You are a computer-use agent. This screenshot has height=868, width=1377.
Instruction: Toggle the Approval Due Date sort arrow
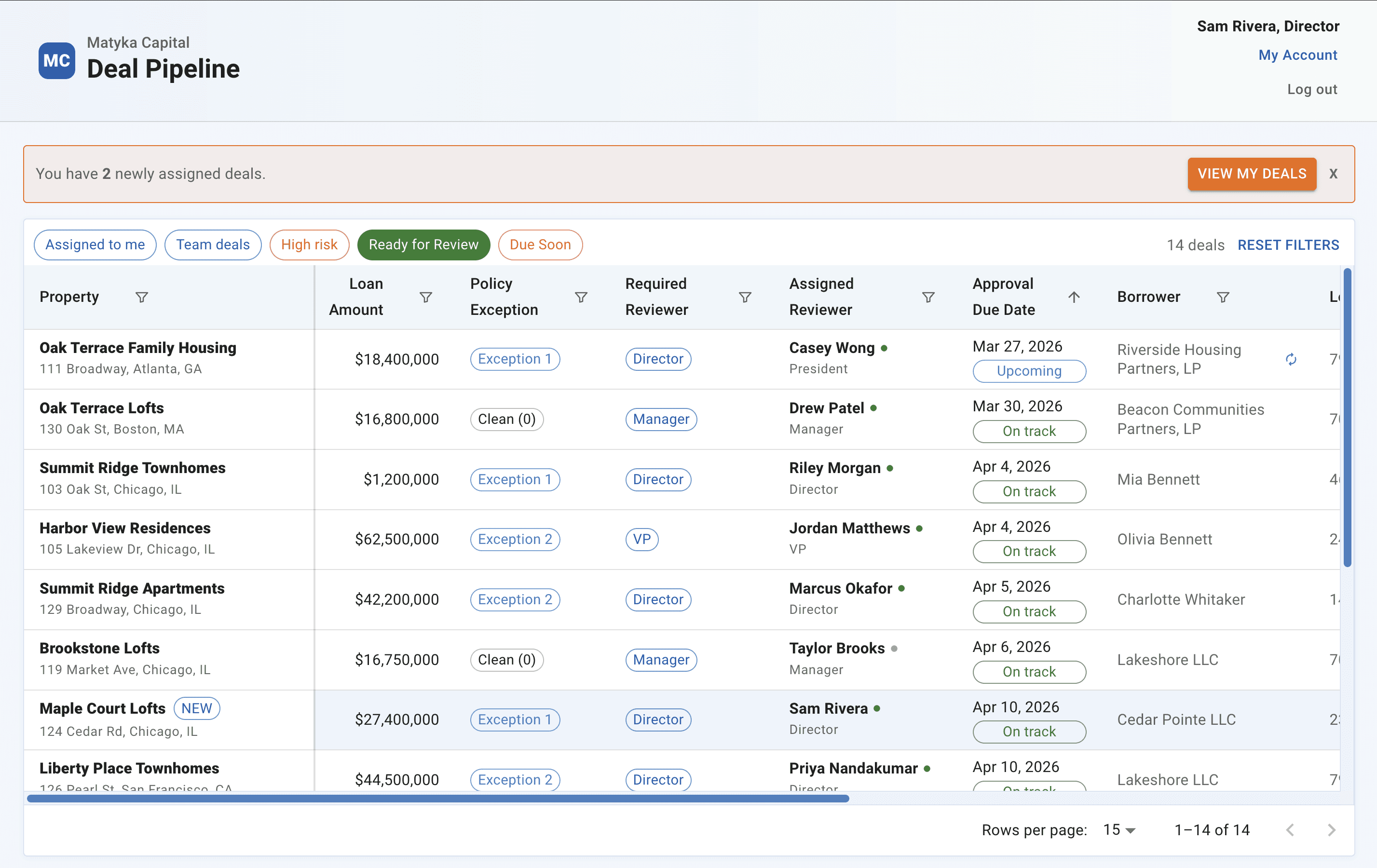pyautogui.click(x=1073, y=297)
